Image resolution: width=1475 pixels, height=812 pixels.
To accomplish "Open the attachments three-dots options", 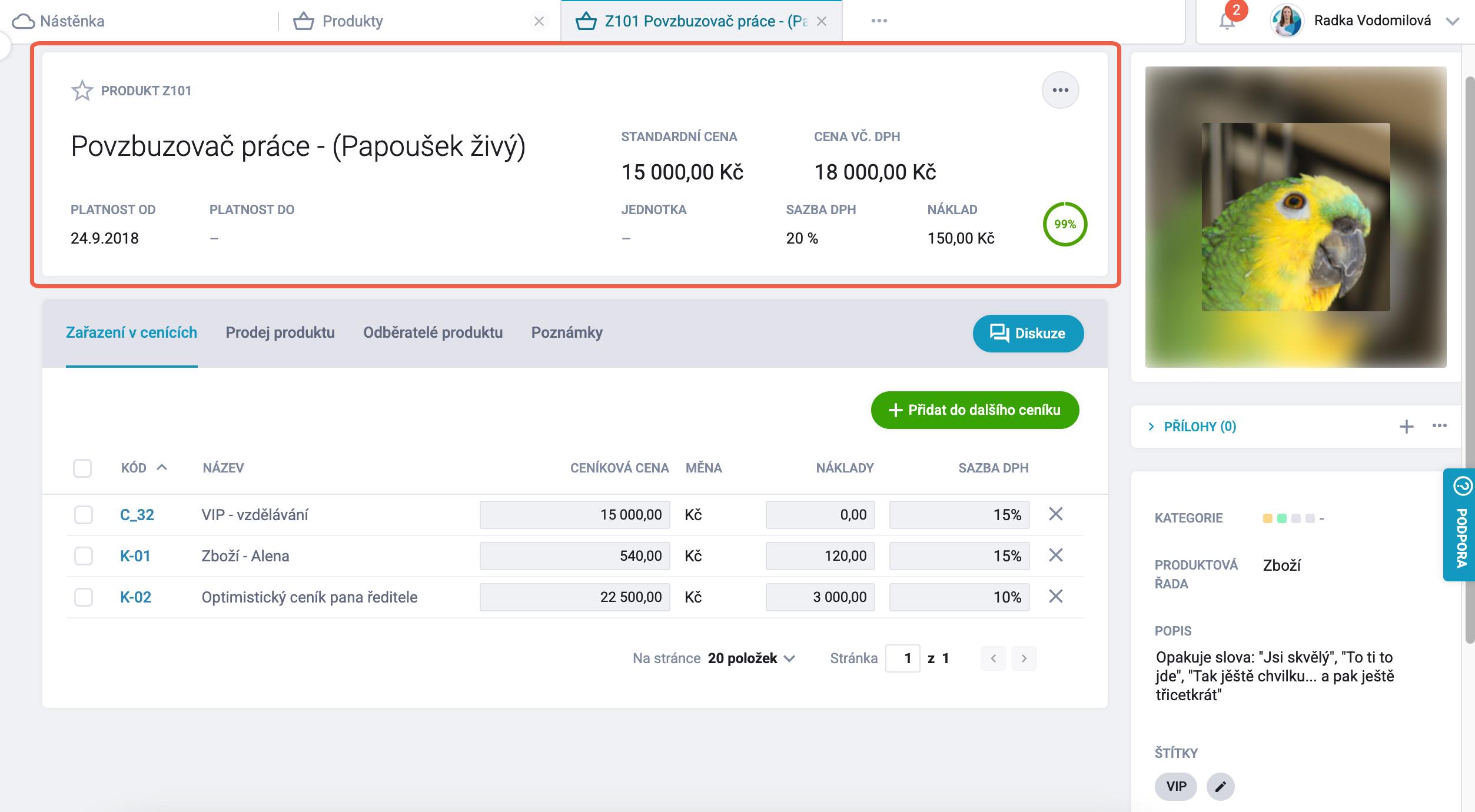I will pos(1439,425).
